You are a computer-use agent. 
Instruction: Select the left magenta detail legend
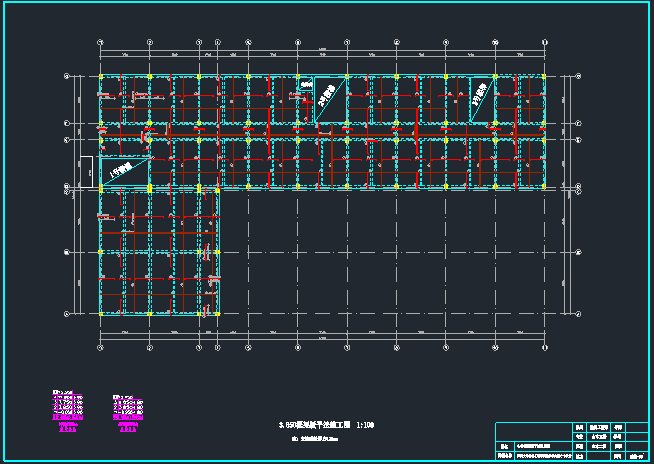coord(68,411)
